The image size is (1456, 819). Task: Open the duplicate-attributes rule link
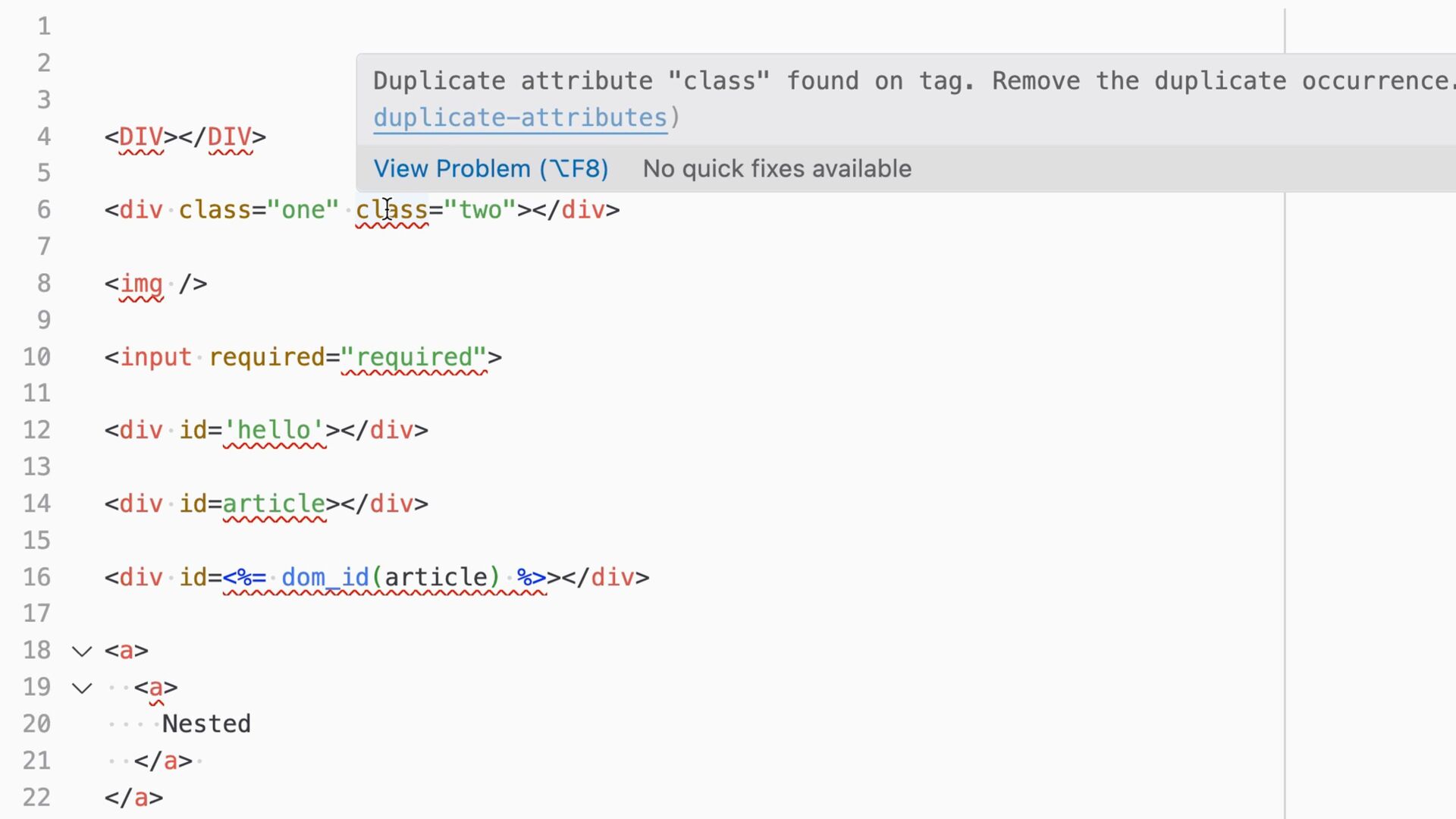tap(519, 118)
